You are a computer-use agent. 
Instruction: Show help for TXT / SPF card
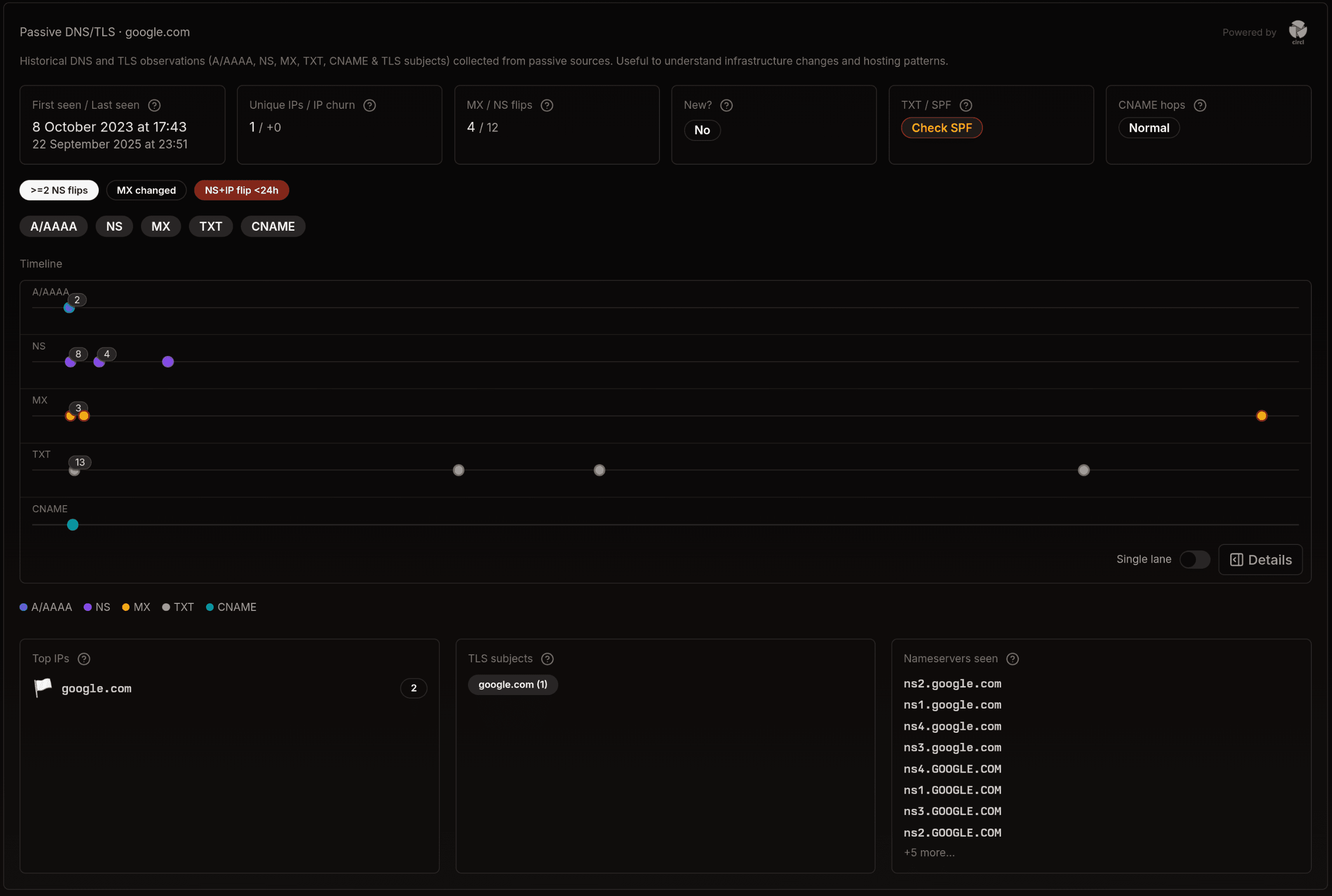click(966, 105)
